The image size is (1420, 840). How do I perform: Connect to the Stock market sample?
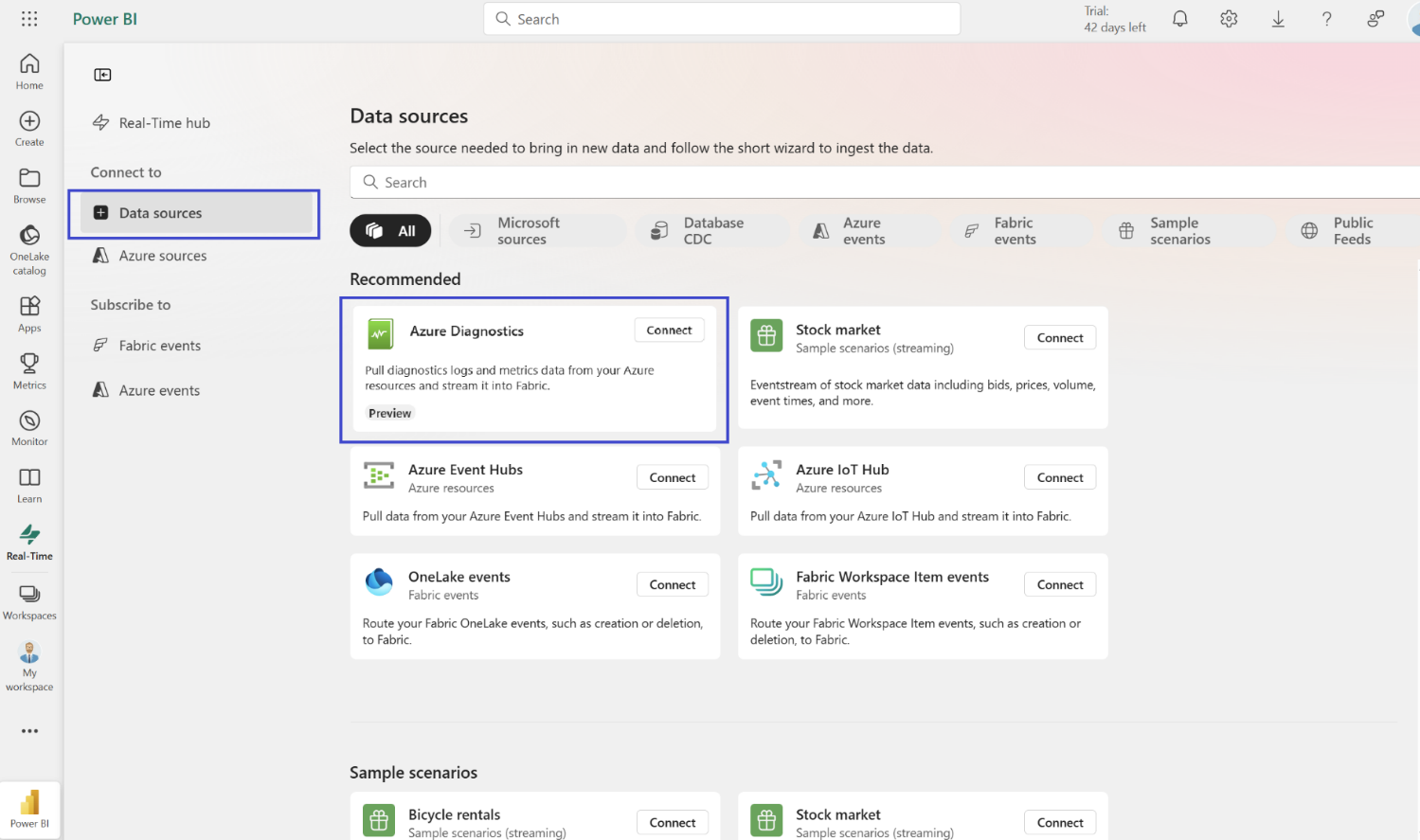point(1059,336)
